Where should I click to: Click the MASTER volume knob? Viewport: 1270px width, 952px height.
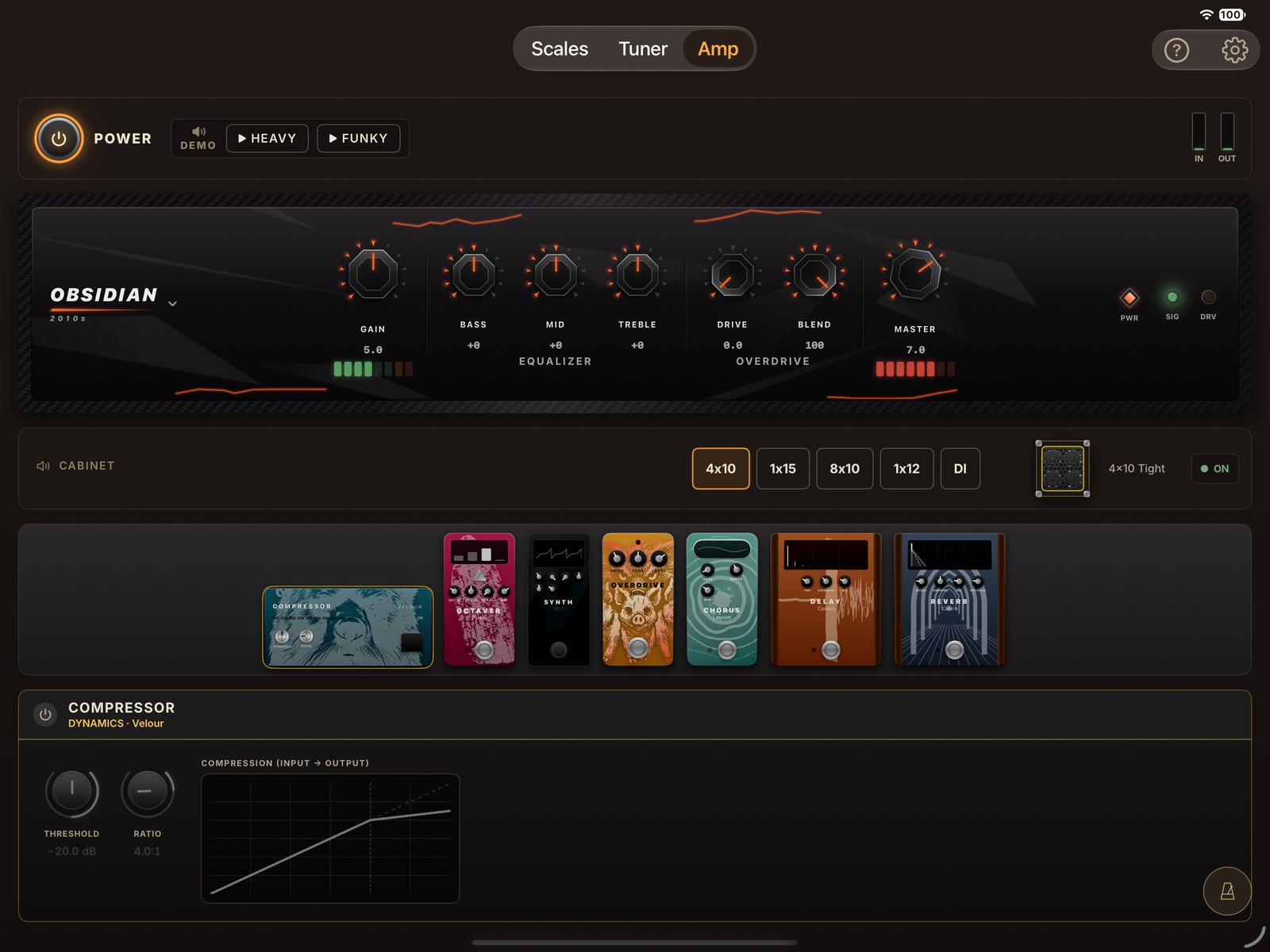[915, 274]
